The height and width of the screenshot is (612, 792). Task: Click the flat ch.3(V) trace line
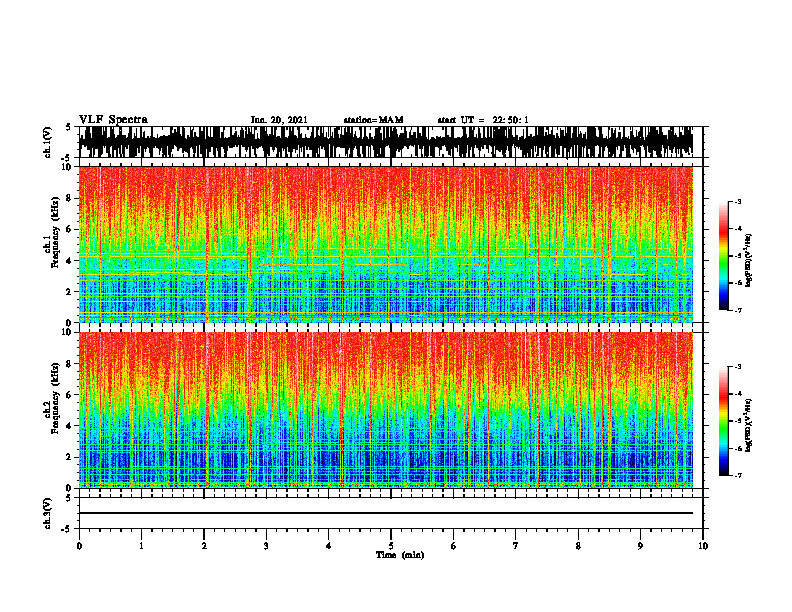[386, 513]
